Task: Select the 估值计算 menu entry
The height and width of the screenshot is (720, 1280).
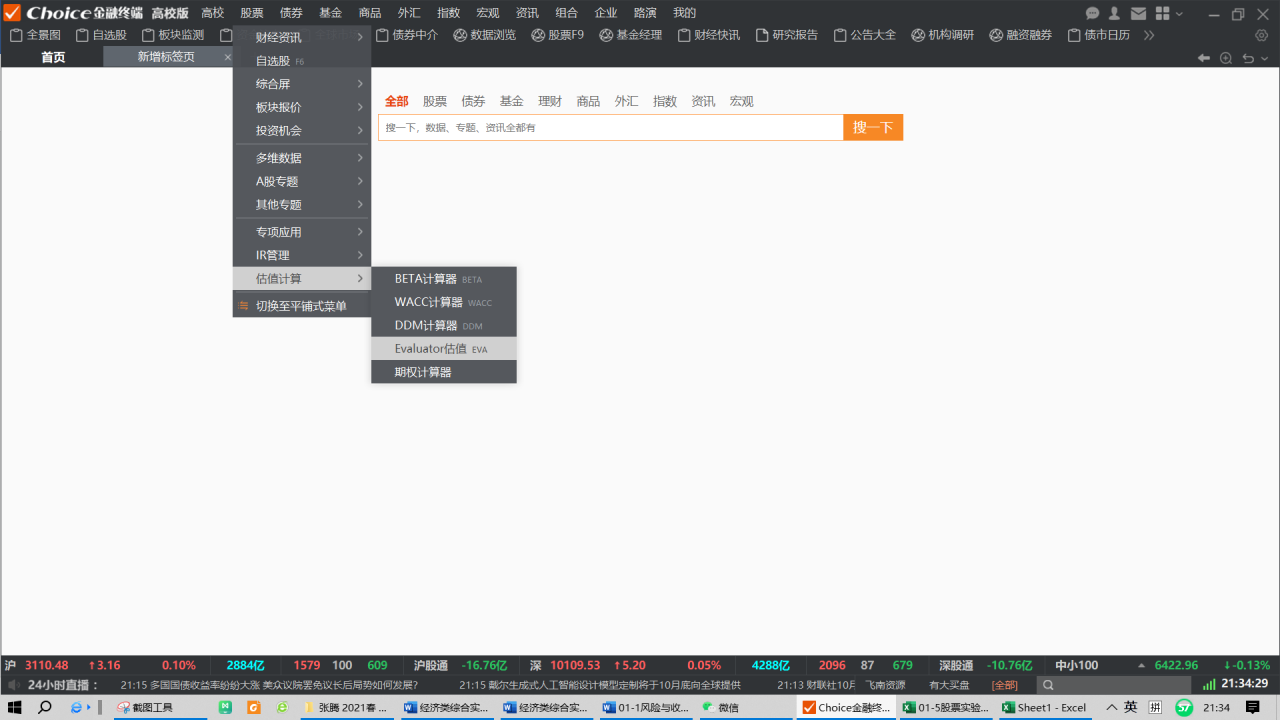Action: [302, 278]
